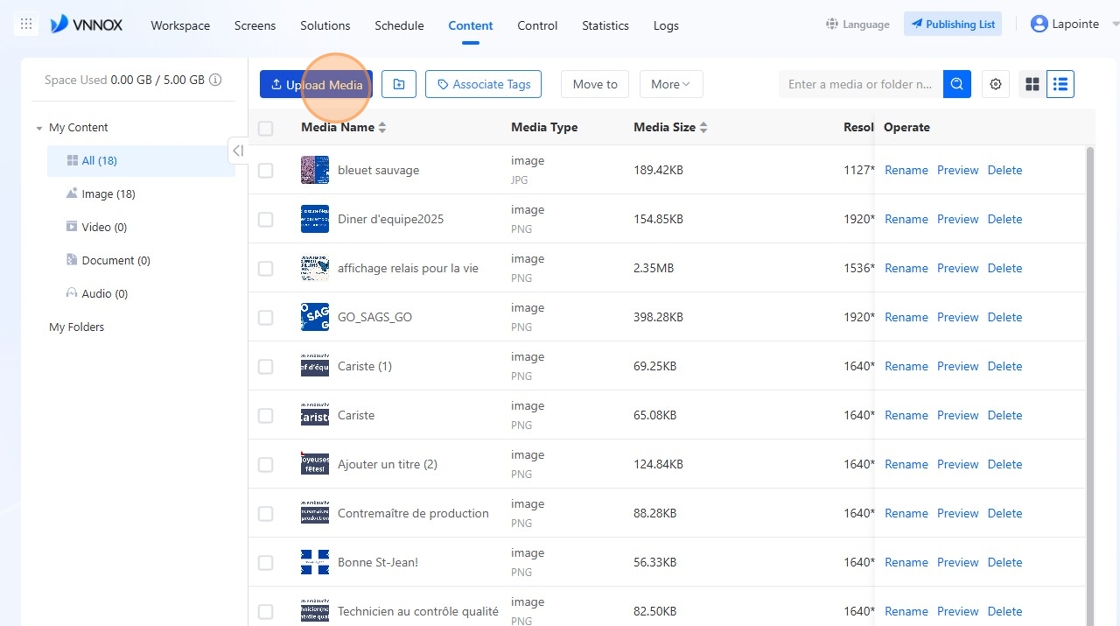Image resolution: width=1120 pixels, height=626 pixels.
Task: Switch to grid thumbnail view
Action: click(1032, 84)
